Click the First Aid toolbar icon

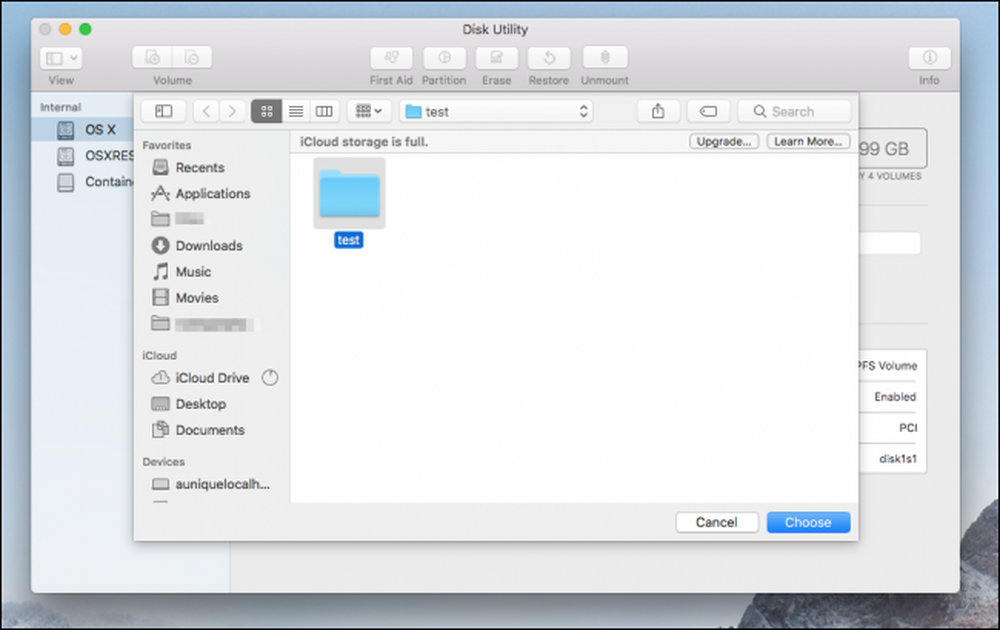[x=391, y=58]
